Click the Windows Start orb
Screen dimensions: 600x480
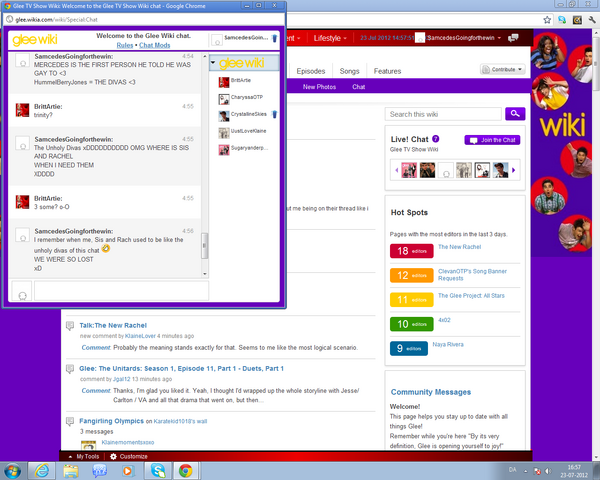pyautogui.click(x=12, y=470)
